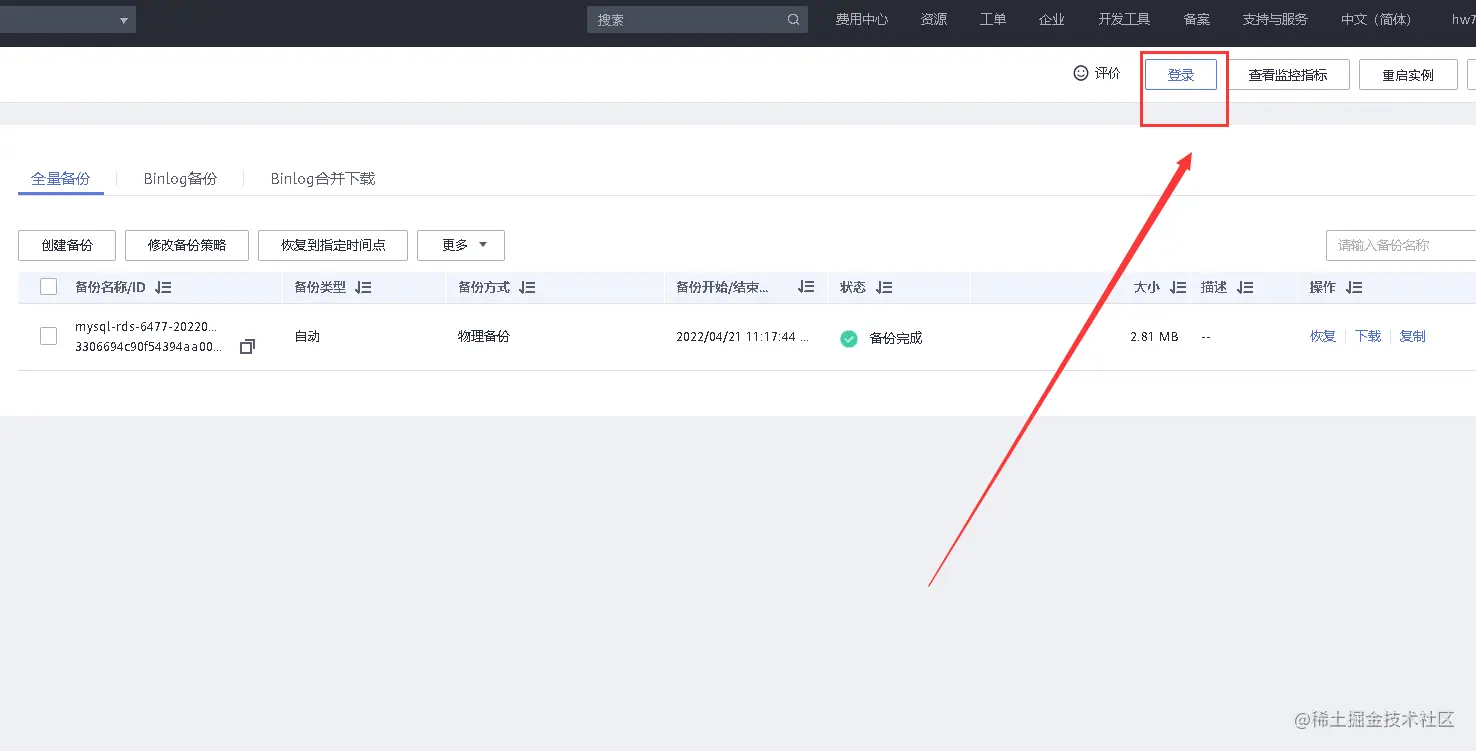1476x751 pixels.
Task: Sort by 备份方式 column sort icon
Action: pos(527,287)
